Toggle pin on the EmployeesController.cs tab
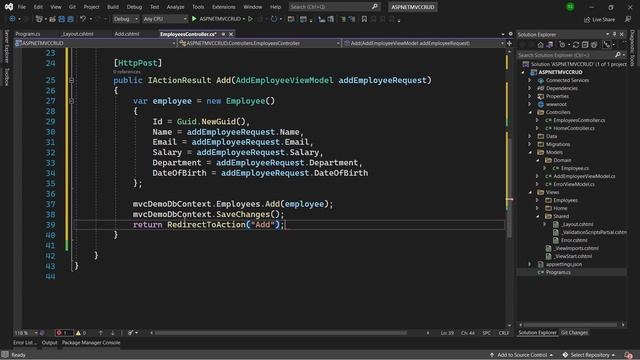This screenshot has height=360, width=640. tap(223, 34)
